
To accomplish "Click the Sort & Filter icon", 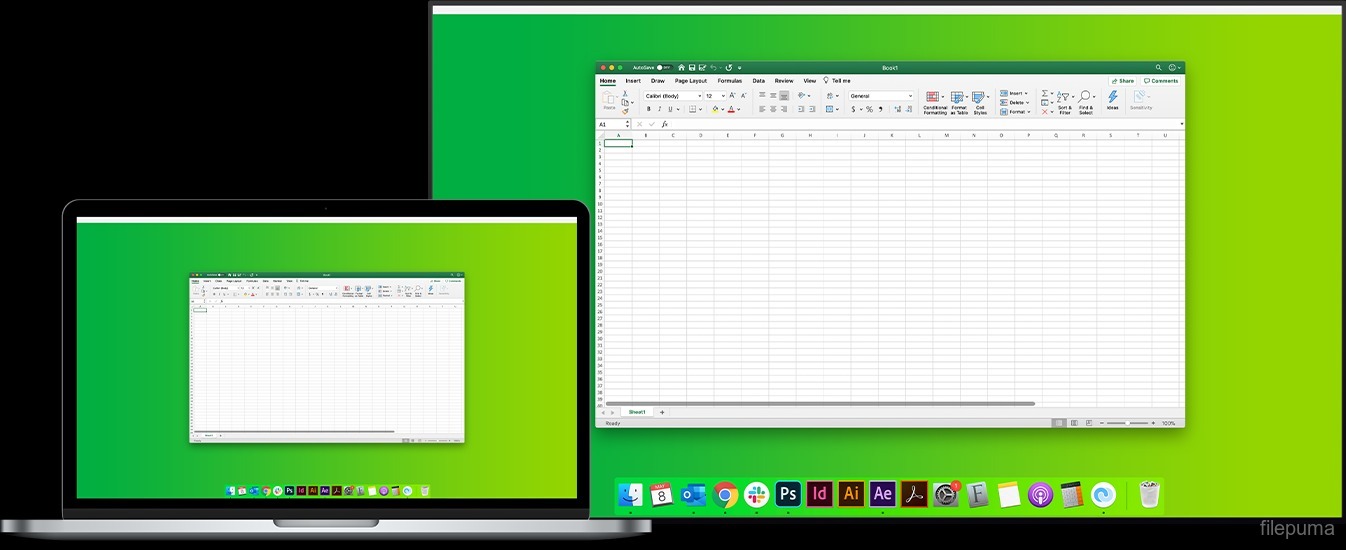I will tap(1064, 98).
